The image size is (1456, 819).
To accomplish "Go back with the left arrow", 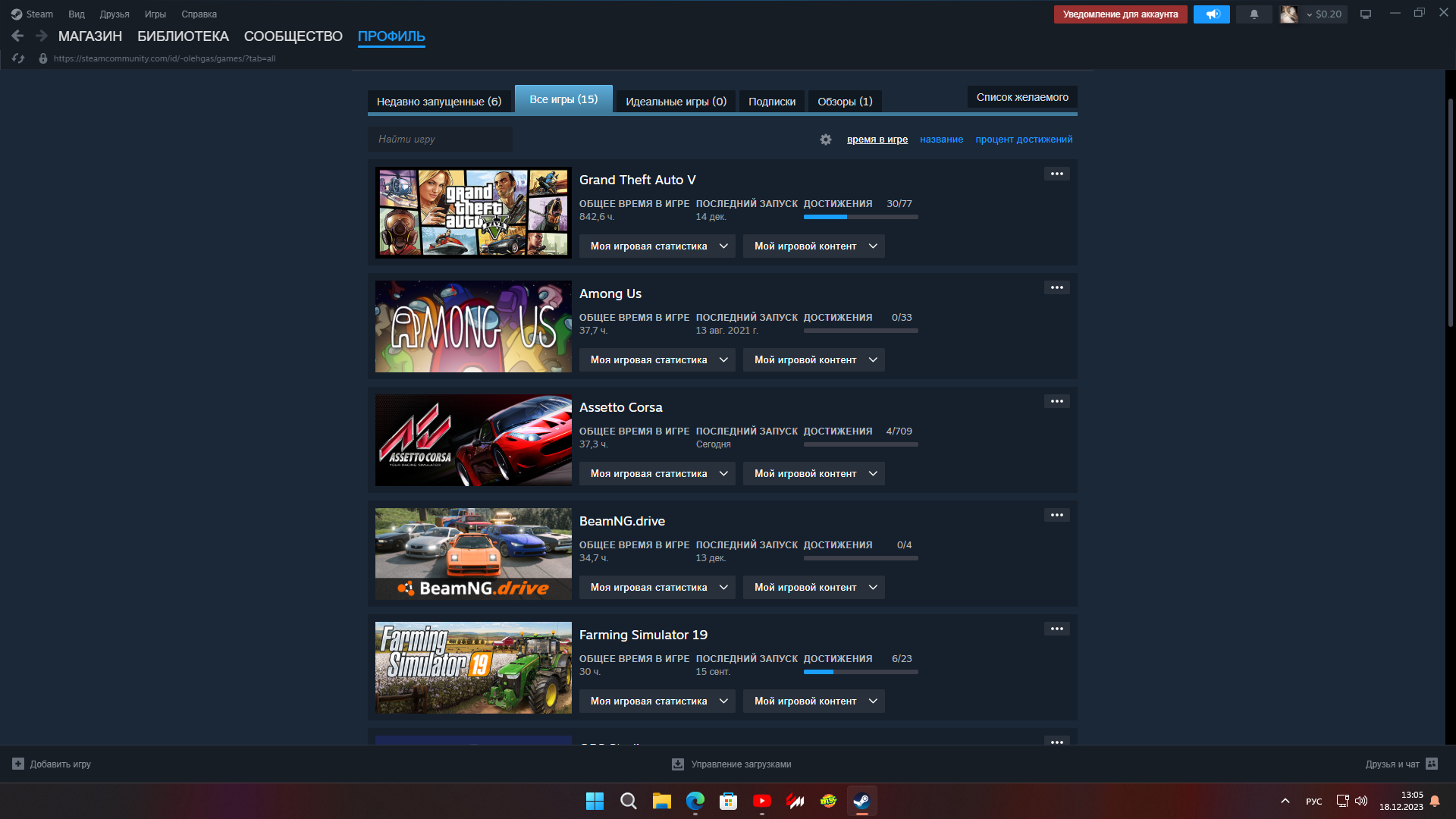I will point(17,36).
